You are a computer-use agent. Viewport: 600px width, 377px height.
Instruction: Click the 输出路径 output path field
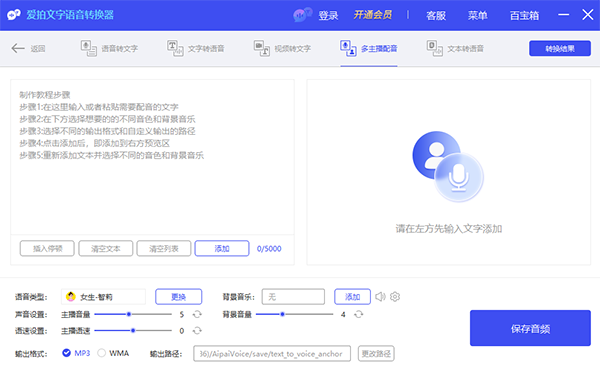coord(272,354)
